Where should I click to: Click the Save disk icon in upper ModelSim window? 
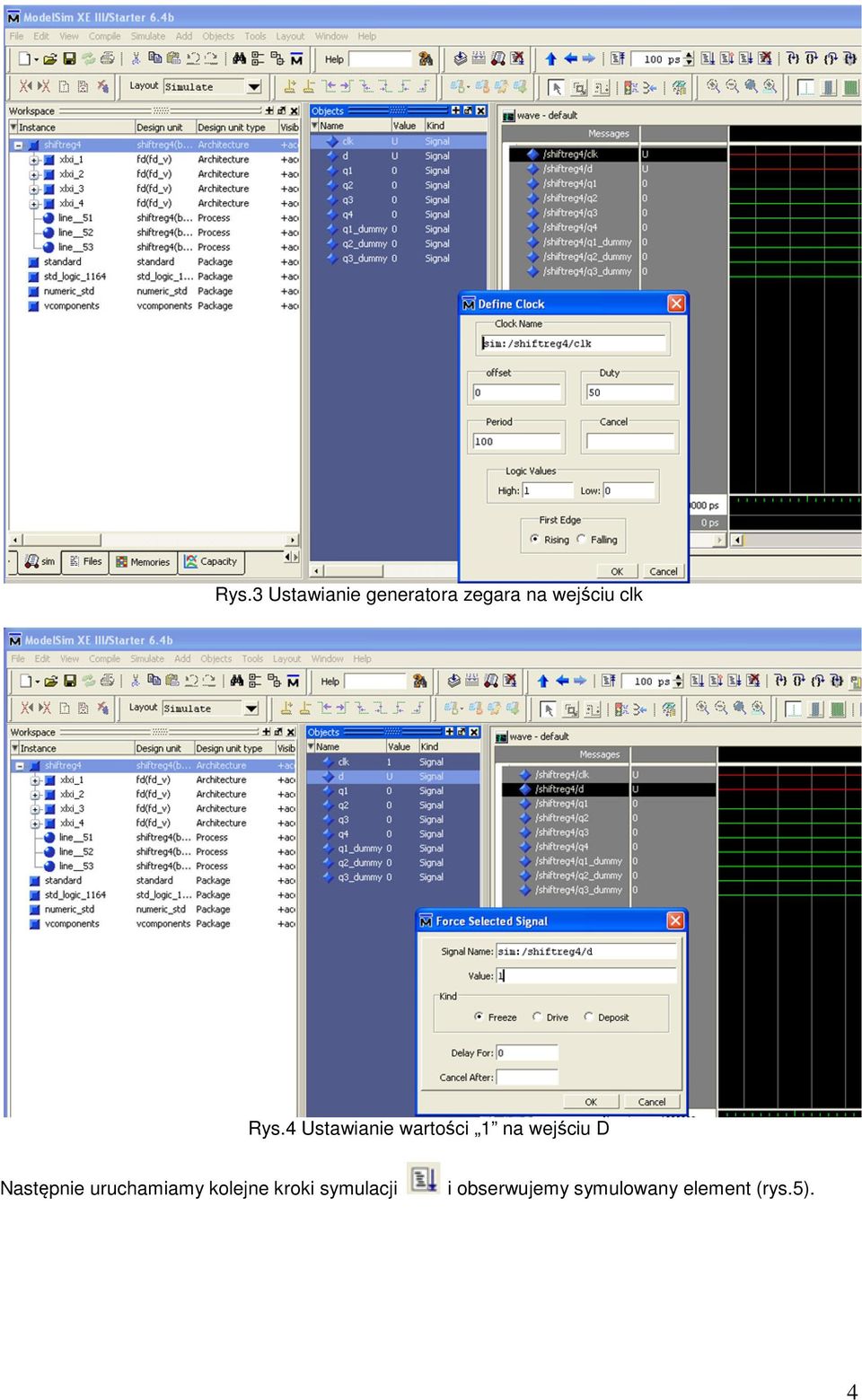click(x=69, y=59)
